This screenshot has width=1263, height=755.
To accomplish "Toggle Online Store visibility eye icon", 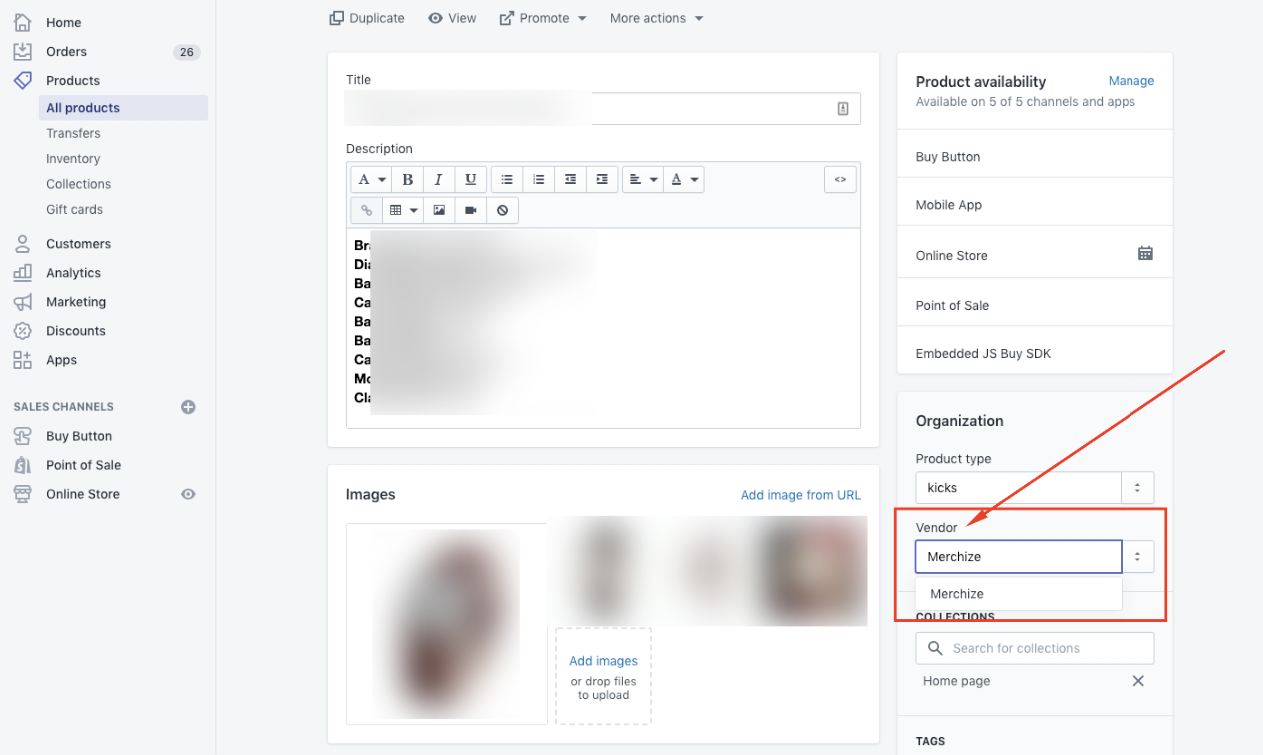I will tap(188, 494).
